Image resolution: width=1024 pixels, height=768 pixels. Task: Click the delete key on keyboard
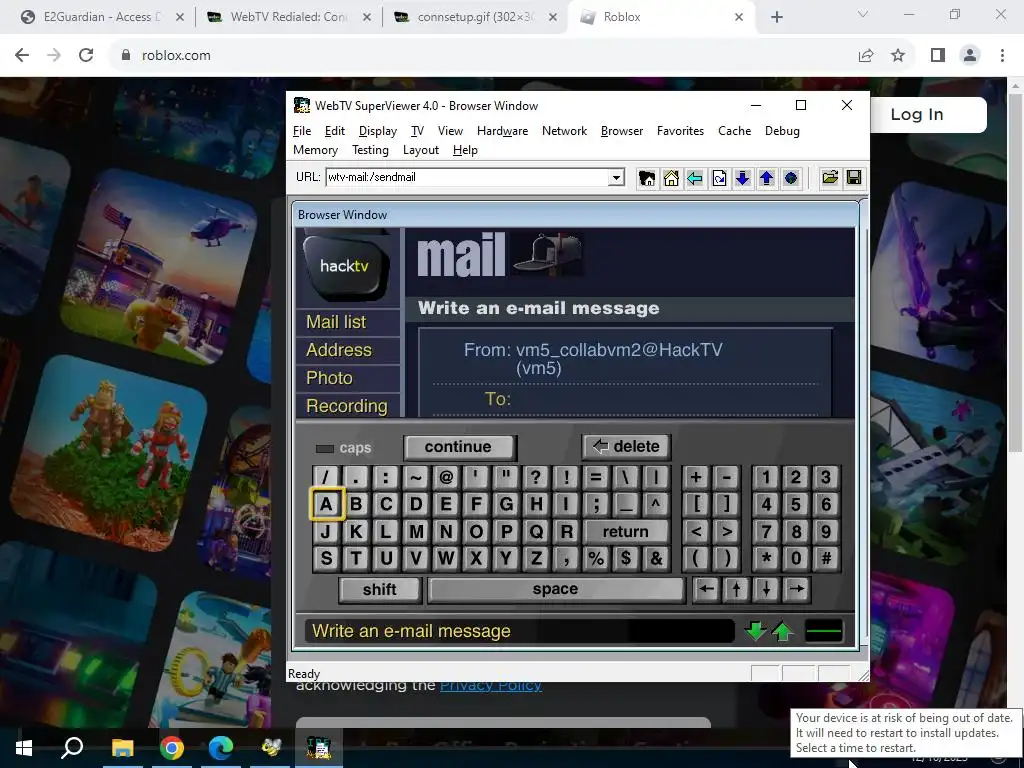[x=626, y=447]
